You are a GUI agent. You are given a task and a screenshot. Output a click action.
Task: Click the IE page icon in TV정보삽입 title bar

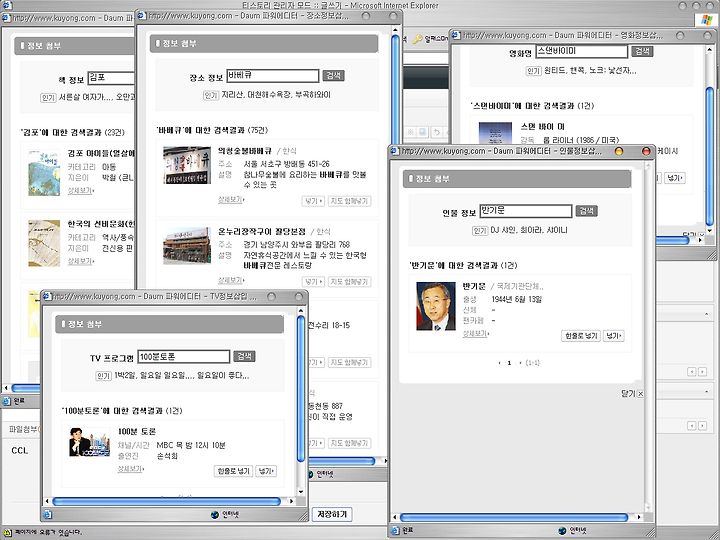click(47, 296)
